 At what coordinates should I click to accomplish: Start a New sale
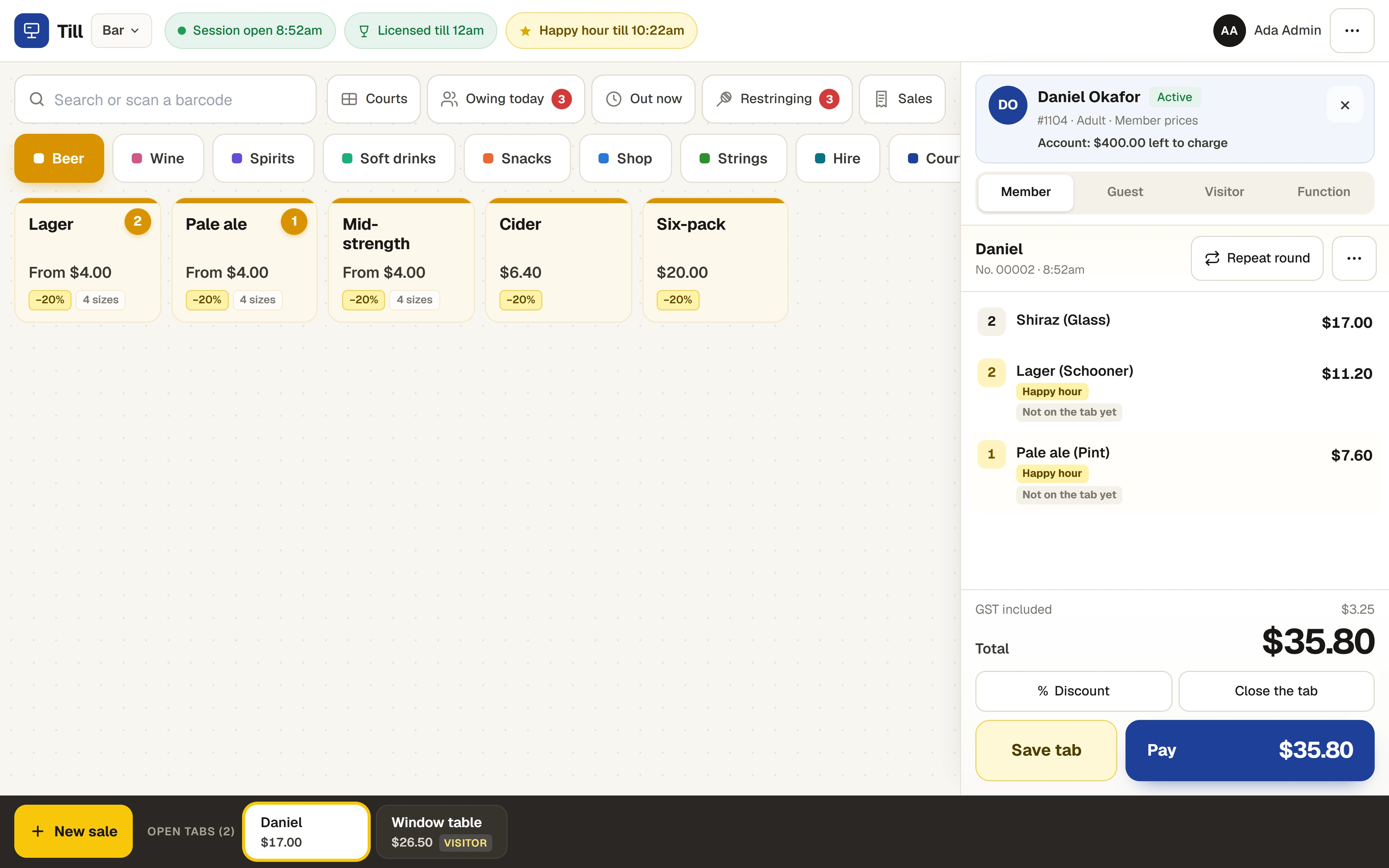(x=74, y=831)
